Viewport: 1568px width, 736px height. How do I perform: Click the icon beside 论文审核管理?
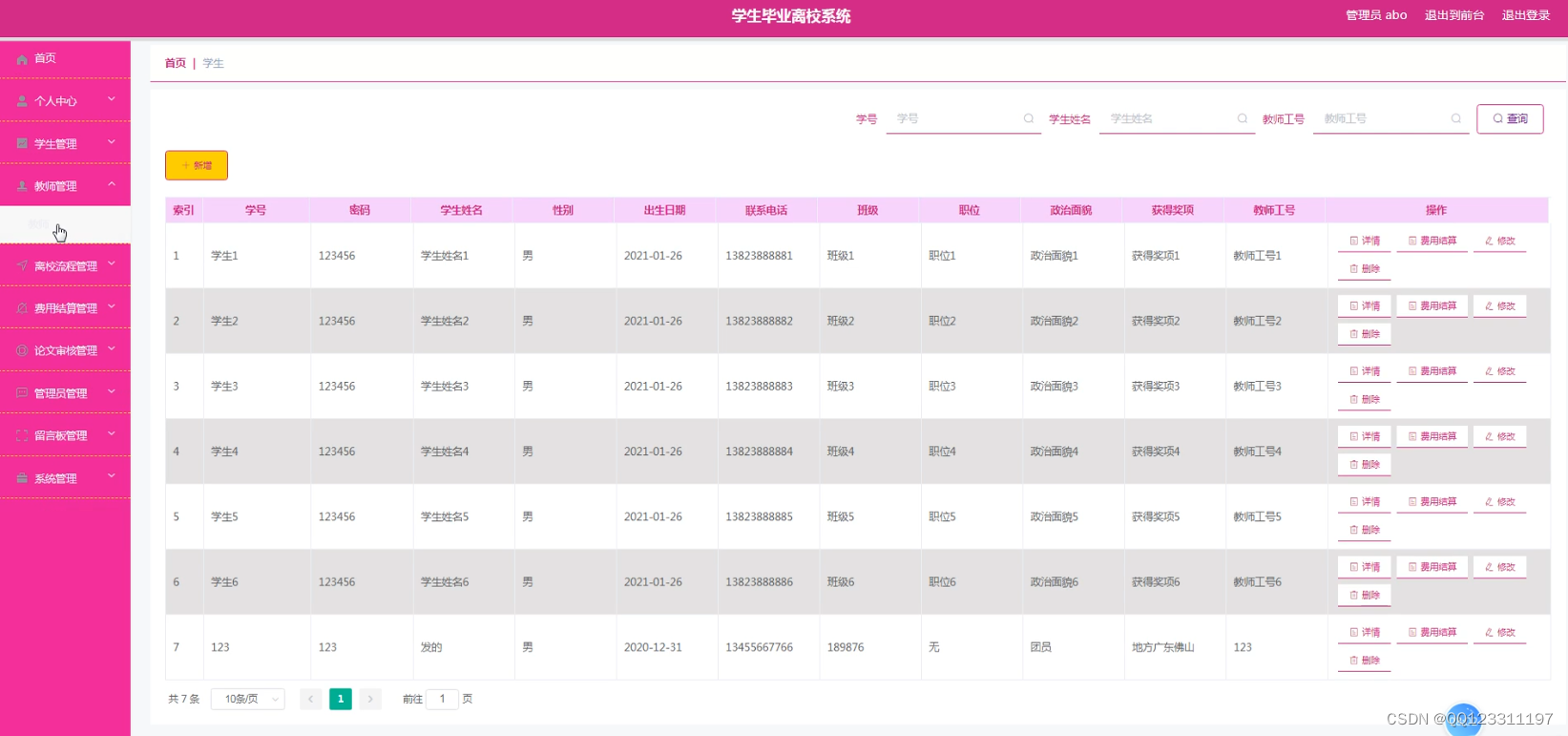(x=22, y=350)
